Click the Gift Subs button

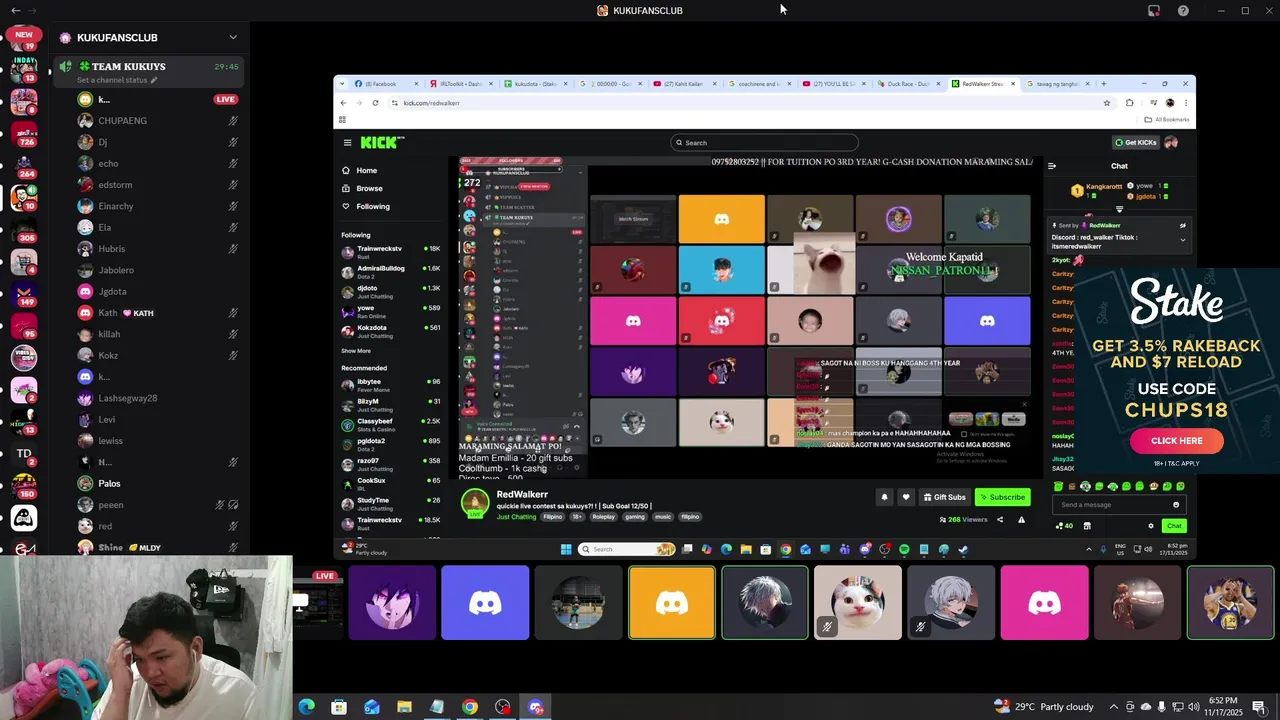tap(944, 497)
